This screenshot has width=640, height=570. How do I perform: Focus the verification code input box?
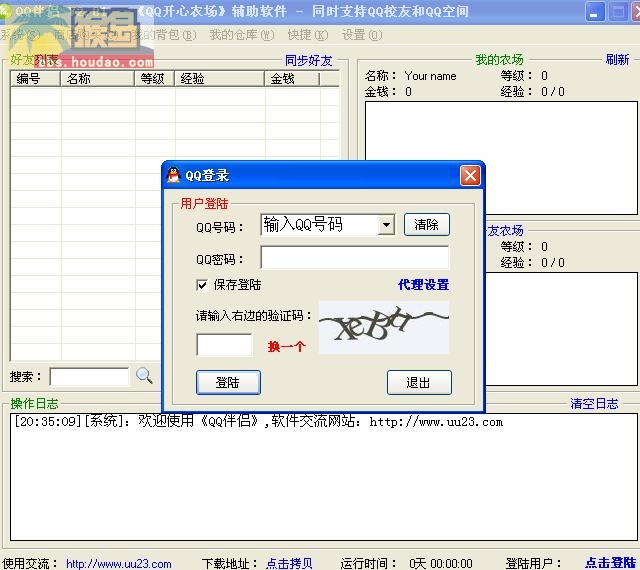tap(224, 345)
